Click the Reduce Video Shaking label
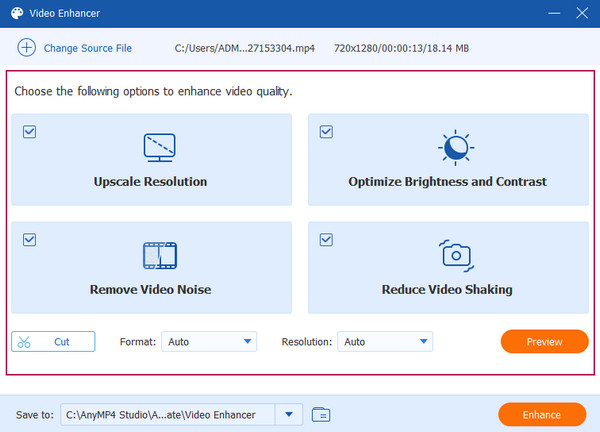Viewport: 600px width, 432px height. point(447,290)
